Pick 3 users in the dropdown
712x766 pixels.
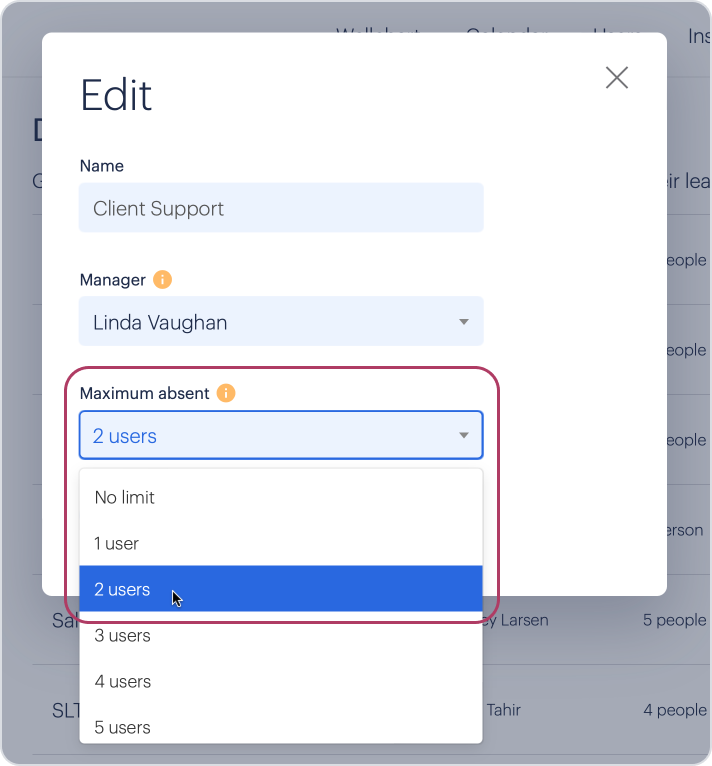pos(281,635)
